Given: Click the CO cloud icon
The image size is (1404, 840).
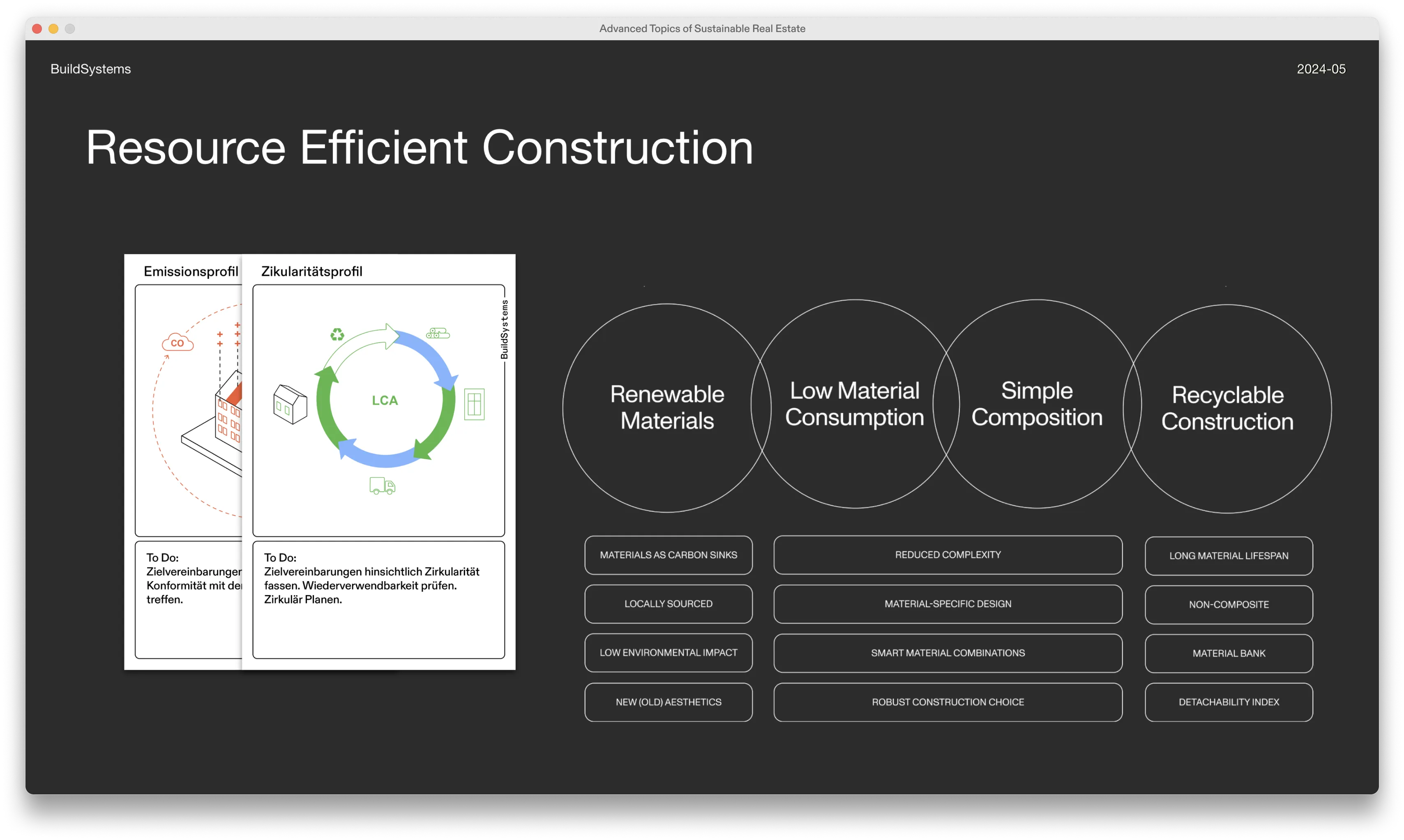Looking at the screenshot, I should (x=177, y=343).
